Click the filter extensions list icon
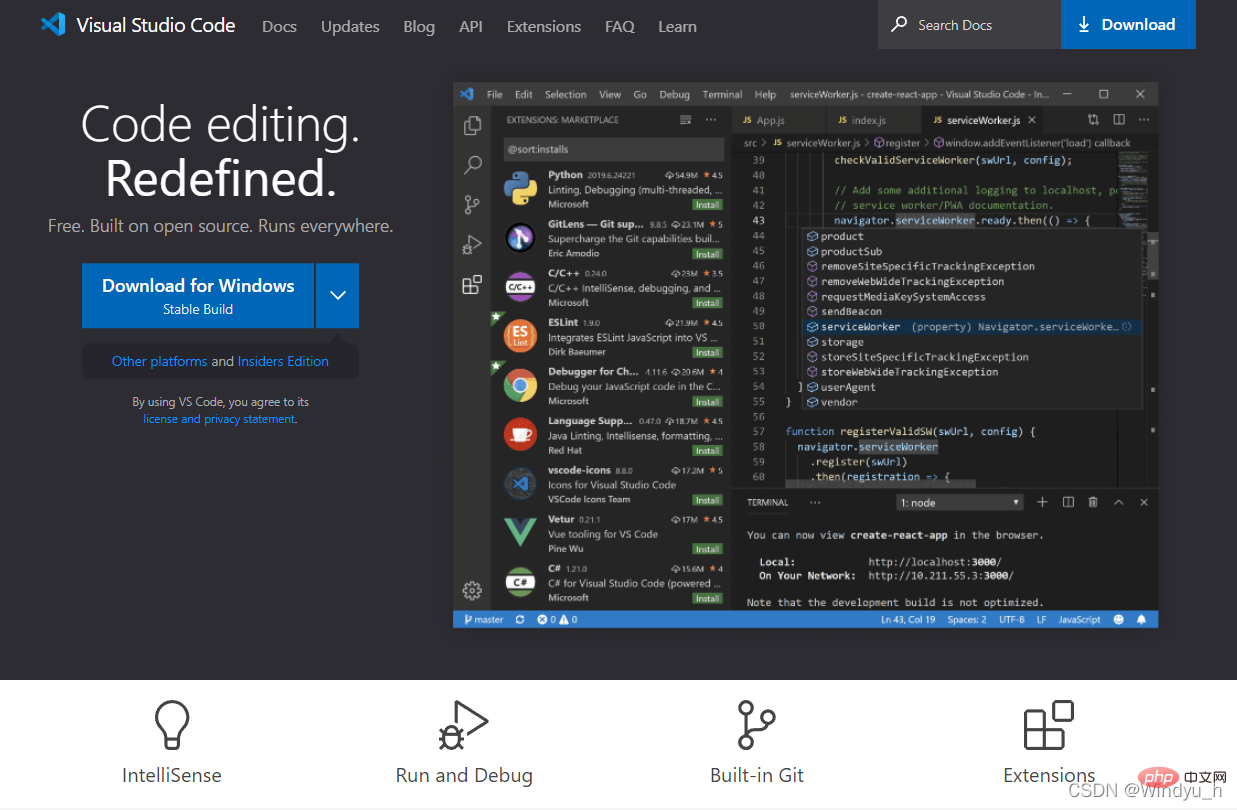 click(x=685, y=120)
